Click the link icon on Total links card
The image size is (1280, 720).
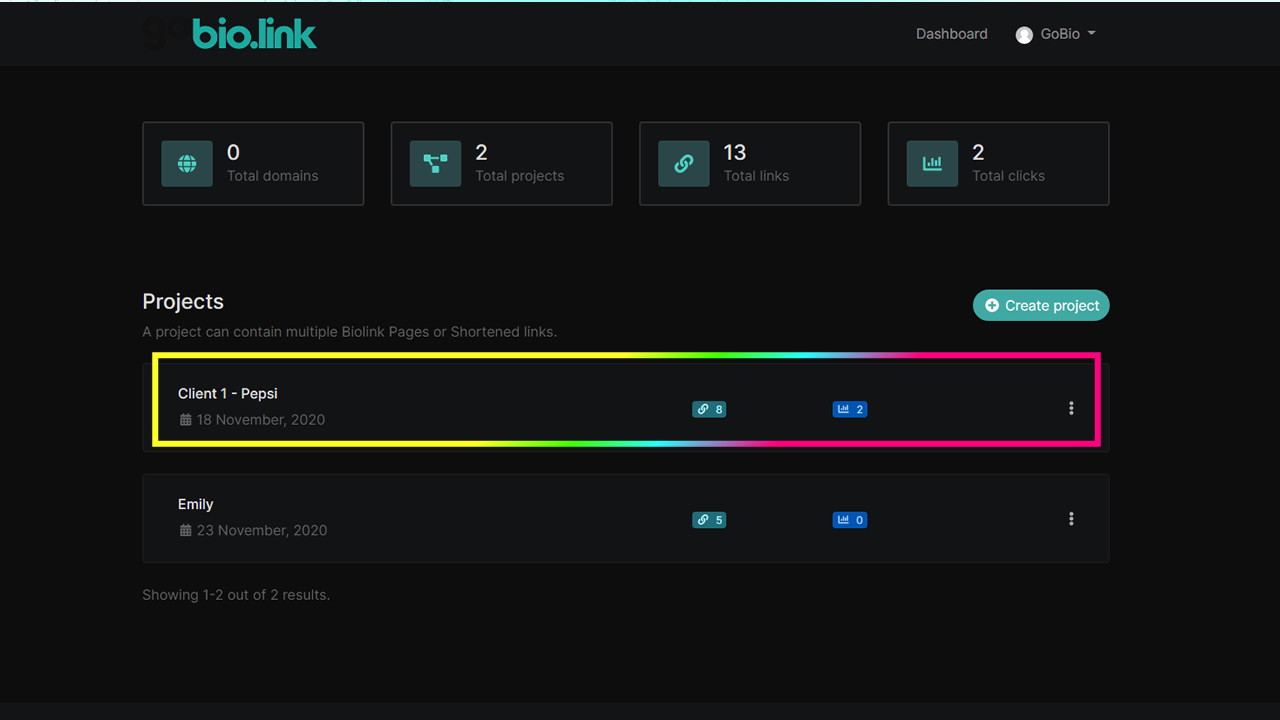point(683,163)
